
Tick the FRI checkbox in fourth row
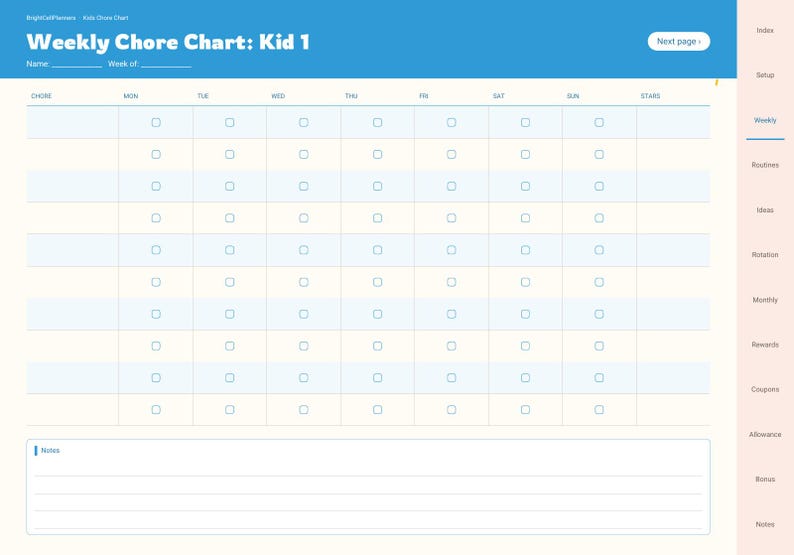click(451, 218)
